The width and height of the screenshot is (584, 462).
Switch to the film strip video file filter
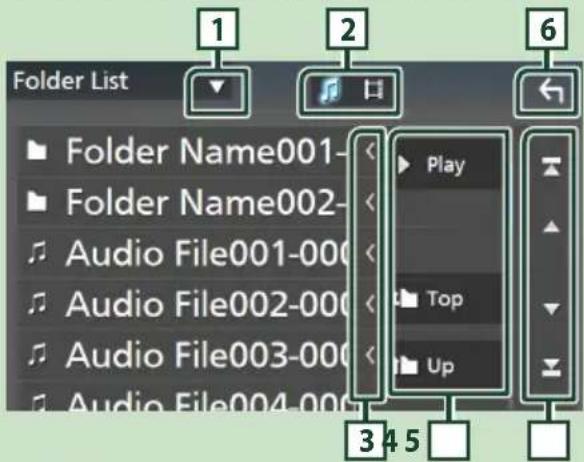[374, 90]
